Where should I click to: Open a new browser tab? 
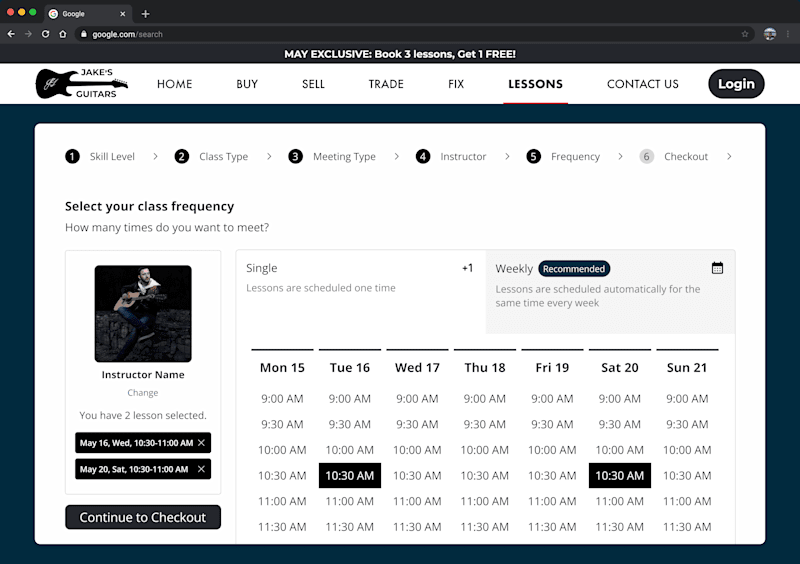click(145, 14)
